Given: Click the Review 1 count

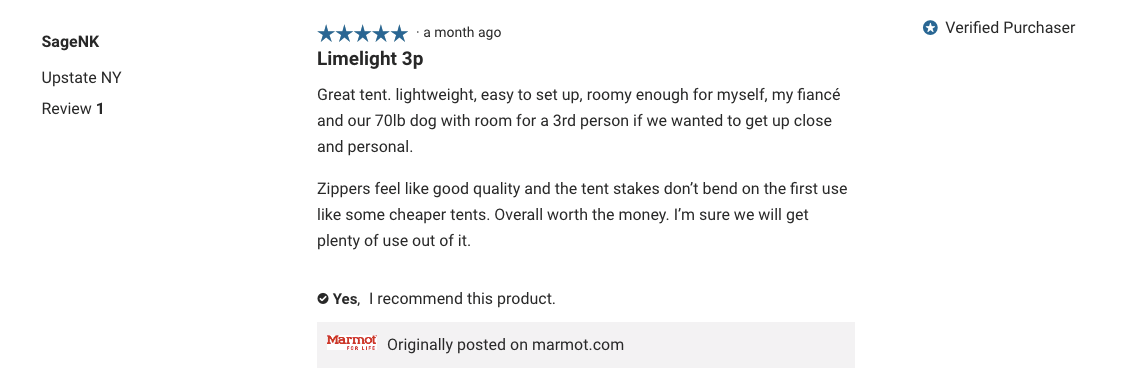Looking at the screenshot, I should pyautogui.click(x=73, y=109).
